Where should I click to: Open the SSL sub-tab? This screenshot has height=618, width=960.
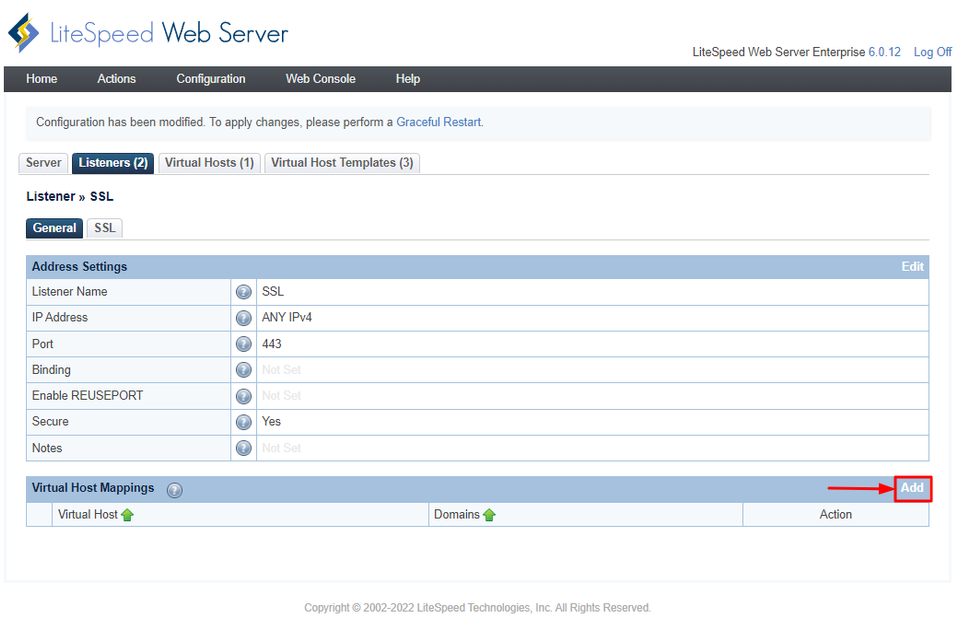tap(104, 227)
